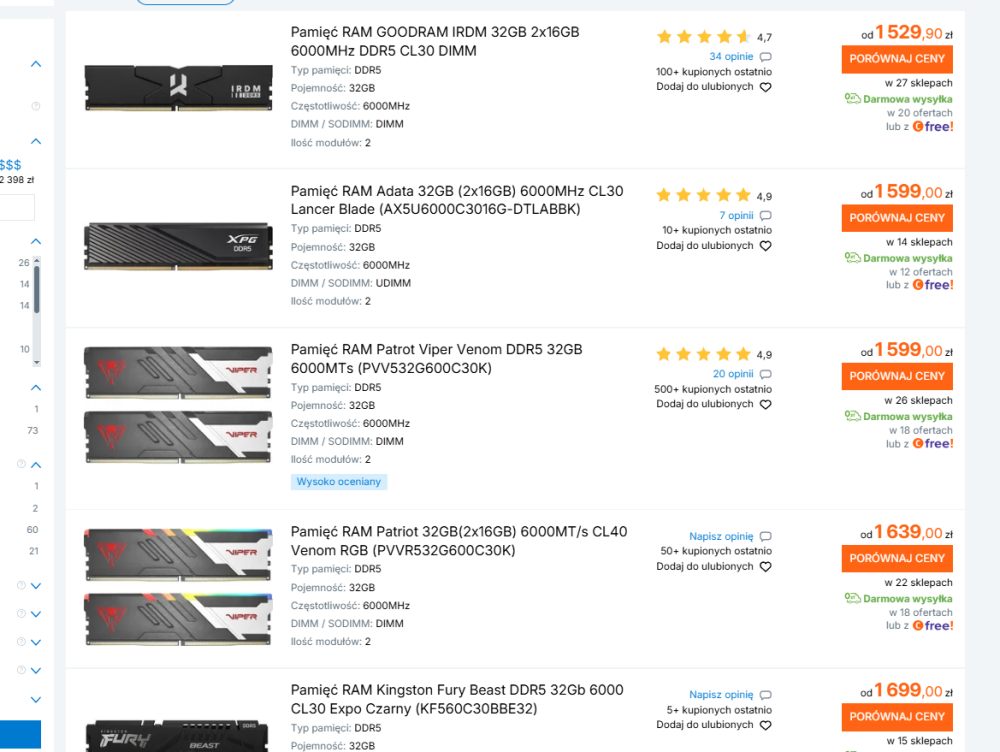1000x752 pixels.
Task: Click the price filter input field
Action: click(17, 207)
